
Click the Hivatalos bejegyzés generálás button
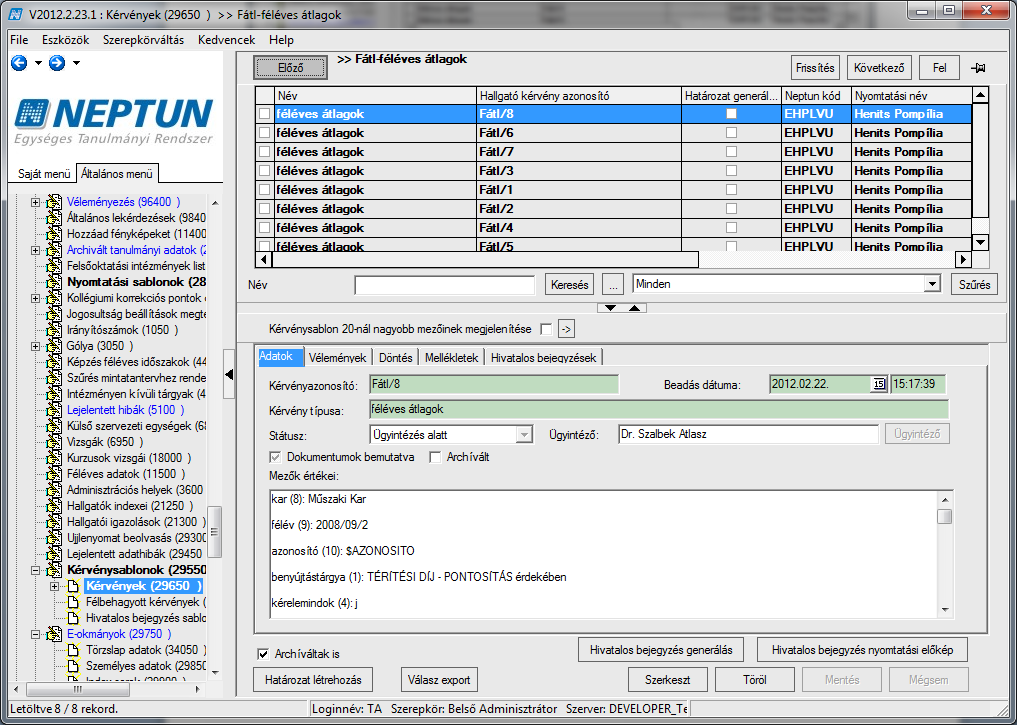tap(662, 650)
